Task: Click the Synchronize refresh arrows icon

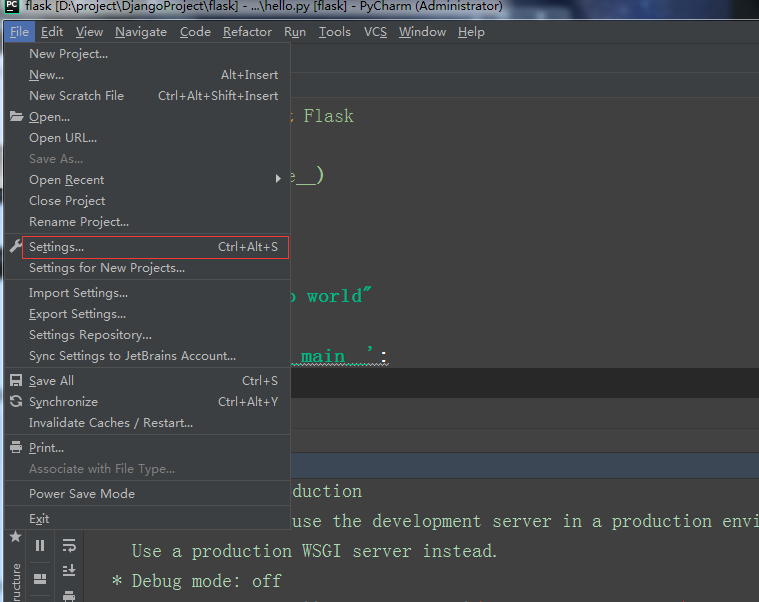Action: [x=16, y=401]
